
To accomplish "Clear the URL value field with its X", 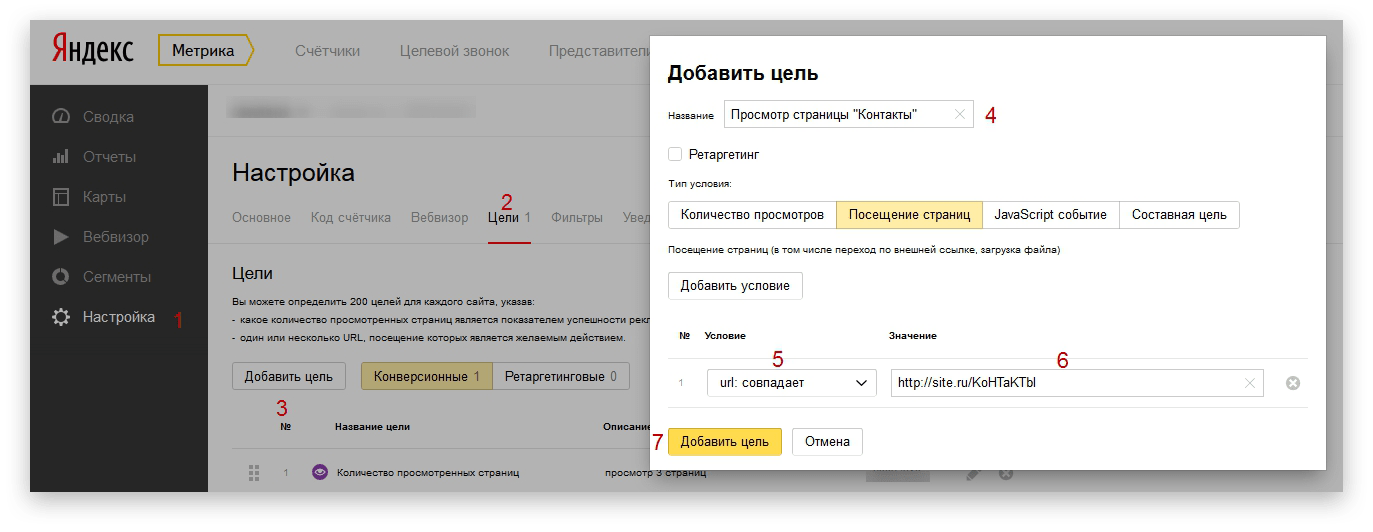I will [1249, 383].
